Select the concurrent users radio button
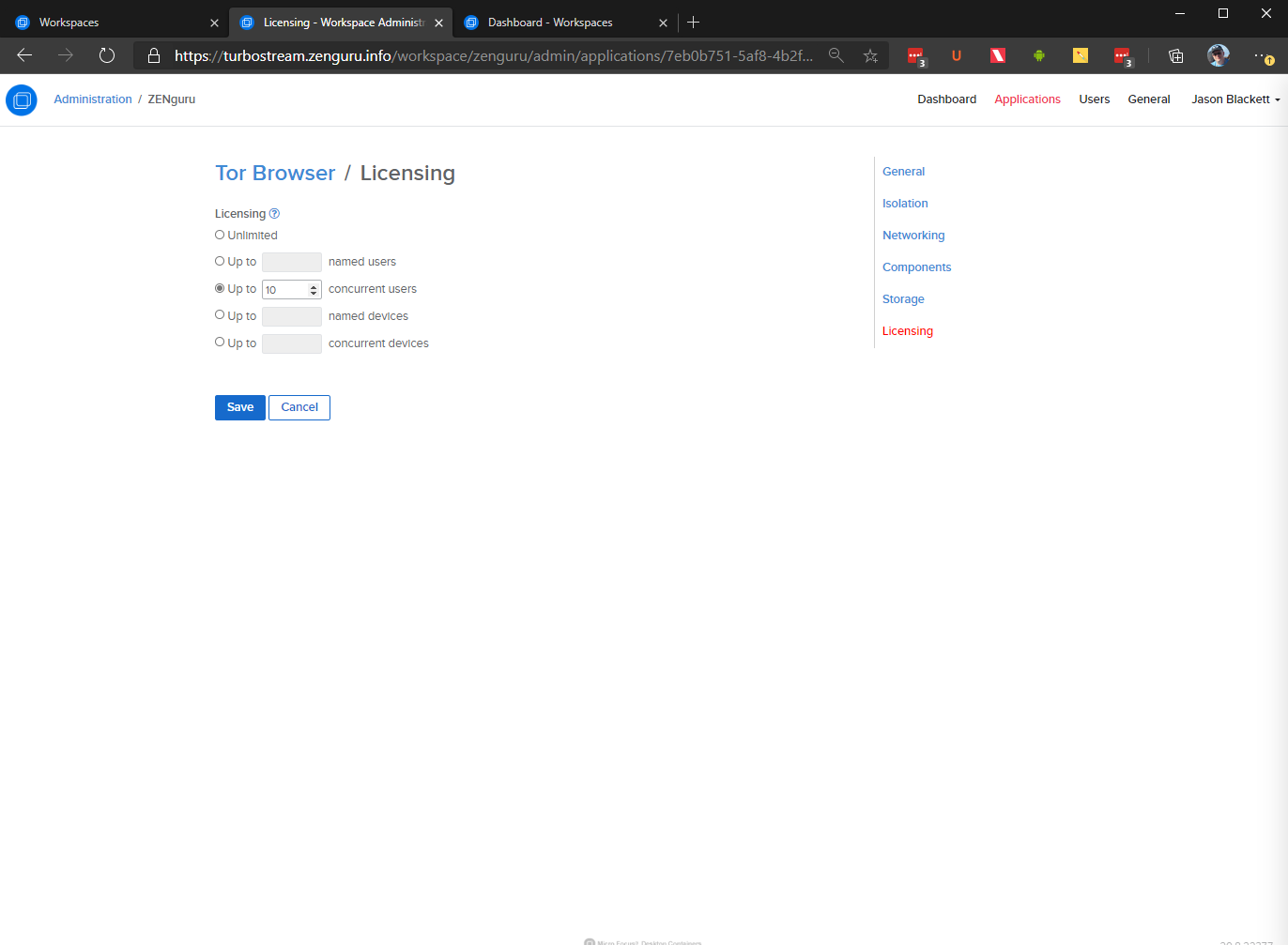 pos(220,288)
